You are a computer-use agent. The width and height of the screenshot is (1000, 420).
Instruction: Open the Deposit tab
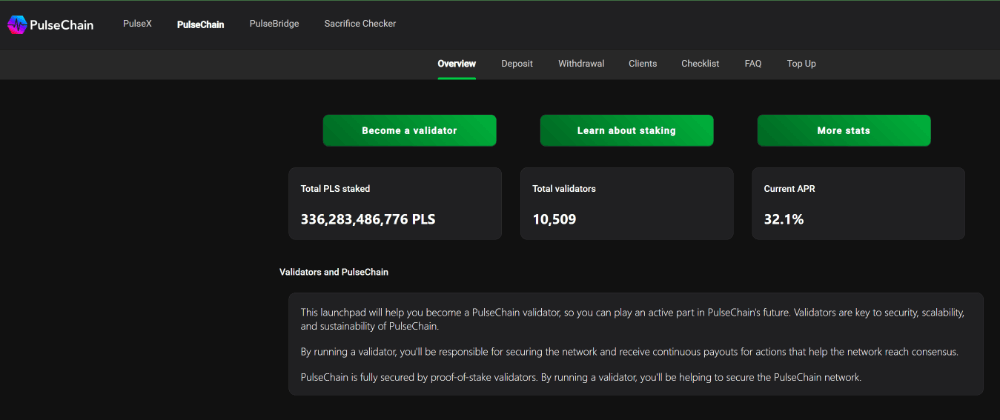517,64
